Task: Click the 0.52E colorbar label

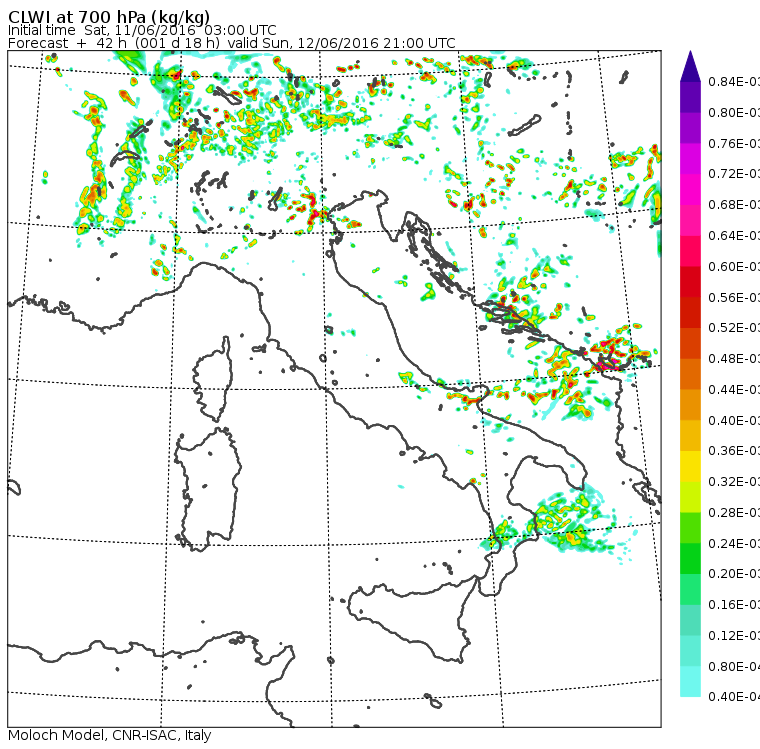Action: point(734,328)
